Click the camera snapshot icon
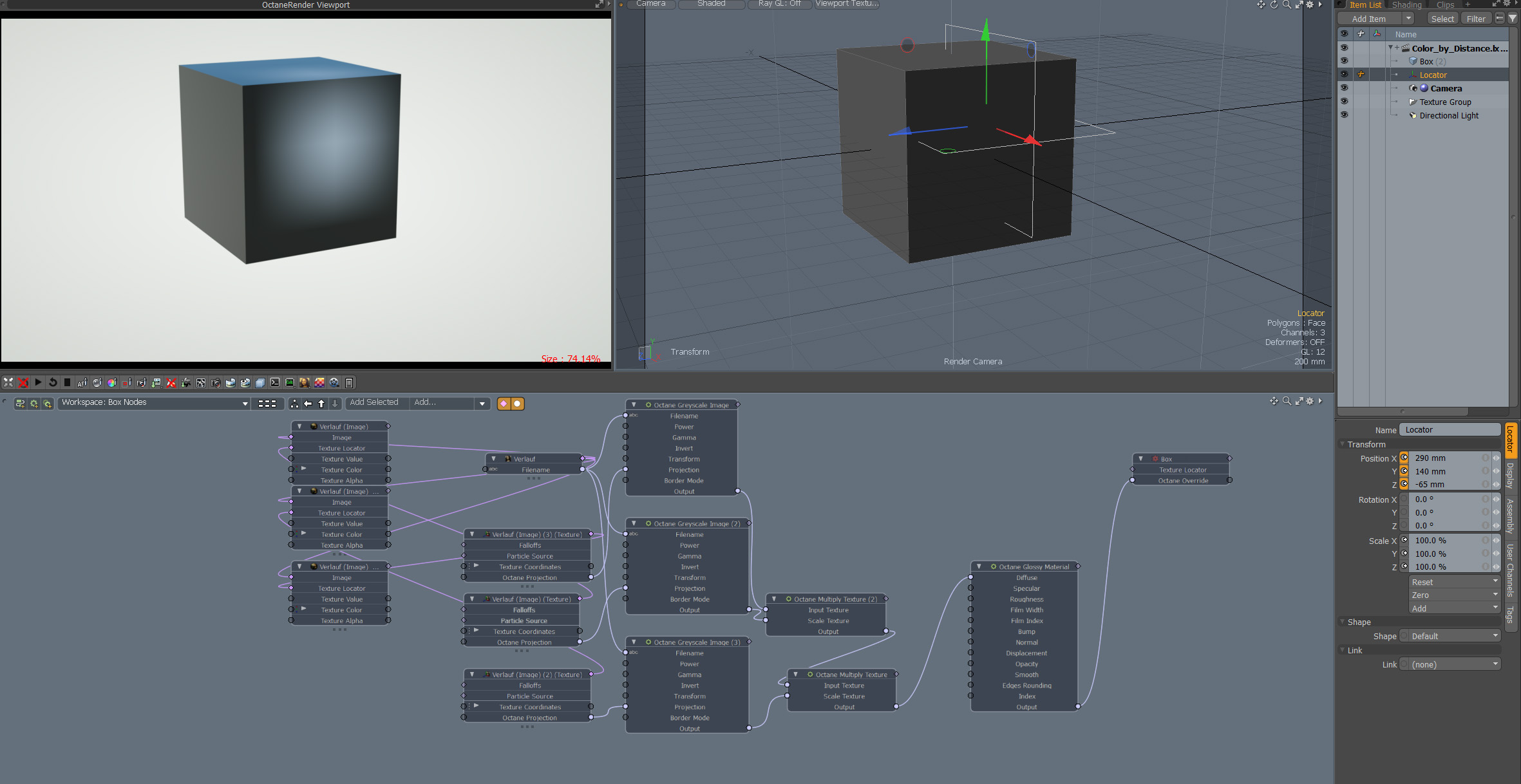 (216, 382)
